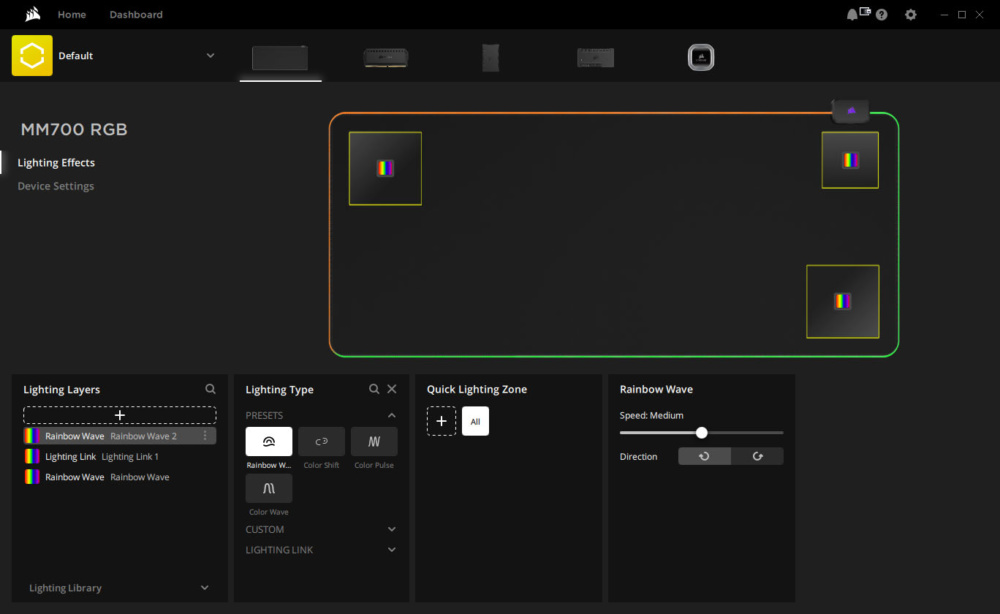The height and width of the screenshot is (614, 1000).
Task: Select the Color Wave preset icon
Action: [x=268, y=488]
